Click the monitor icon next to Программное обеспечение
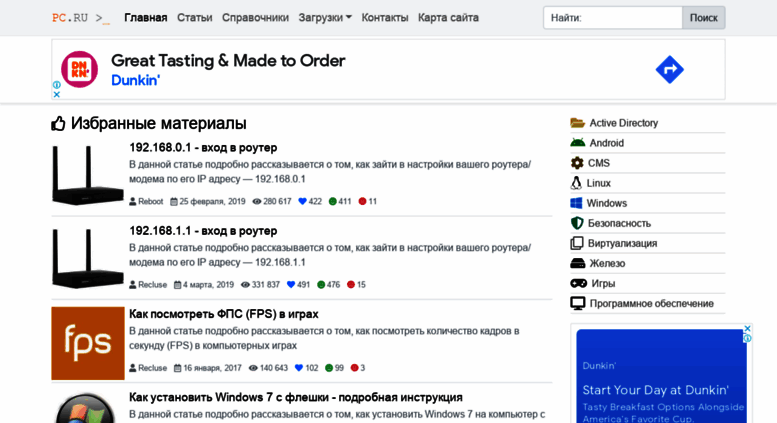Screen dimensions: 777x423 (x=577, y=304)
